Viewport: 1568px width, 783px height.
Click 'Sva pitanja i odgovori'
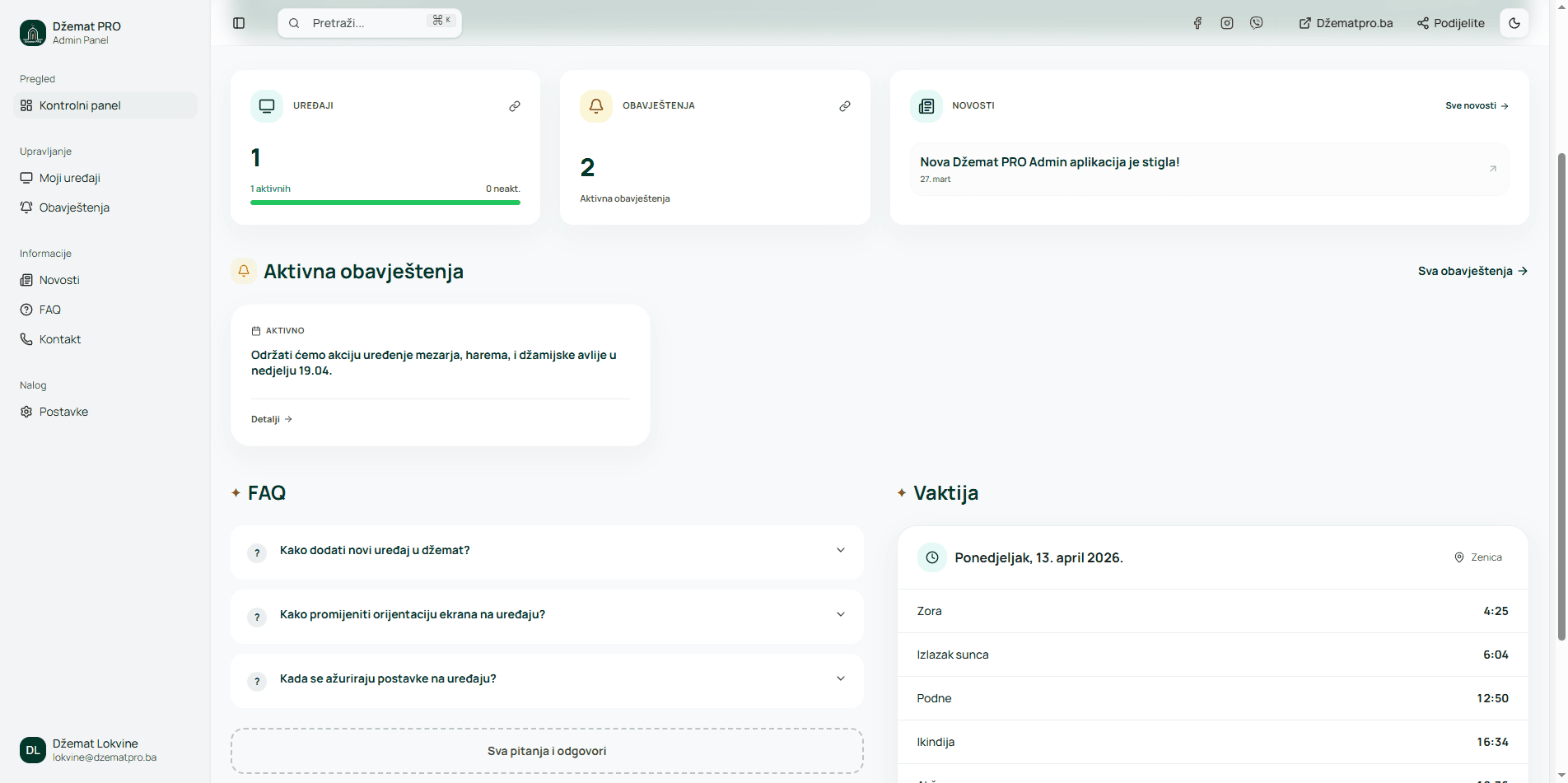[547, 750]
